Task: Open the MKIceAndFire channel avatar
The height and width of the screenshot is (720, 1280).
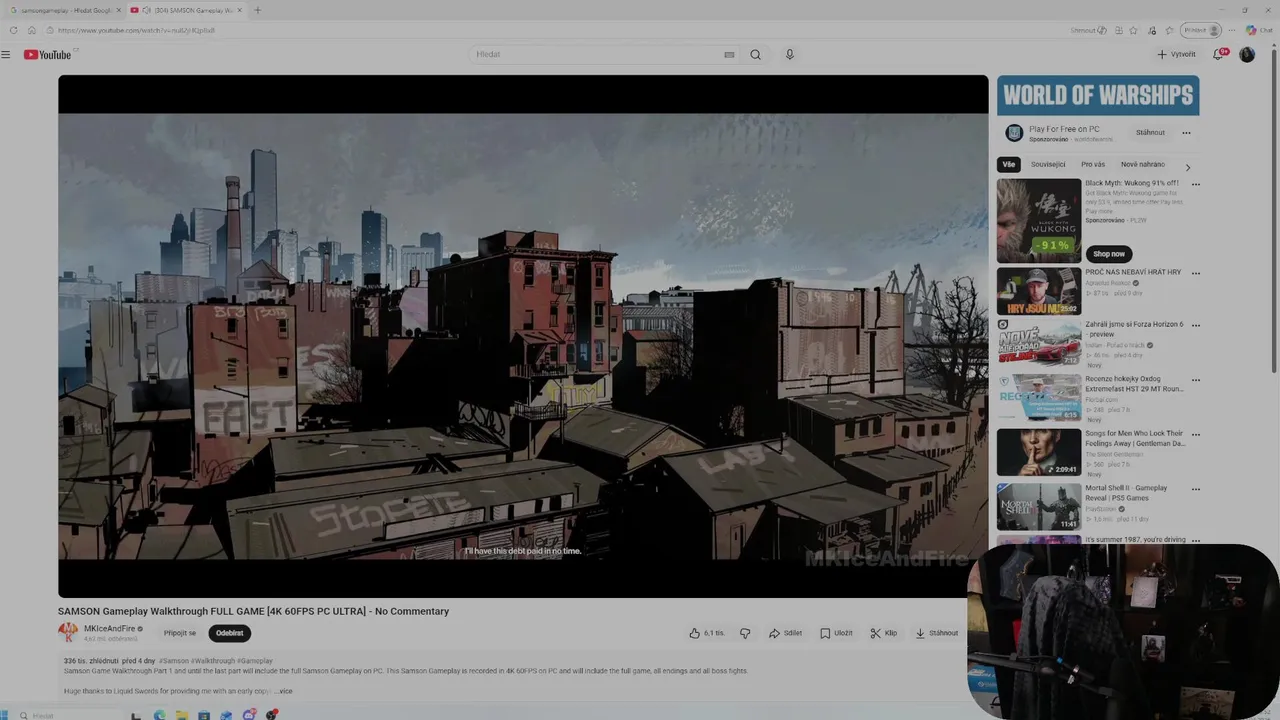Action: click(68, 632)
